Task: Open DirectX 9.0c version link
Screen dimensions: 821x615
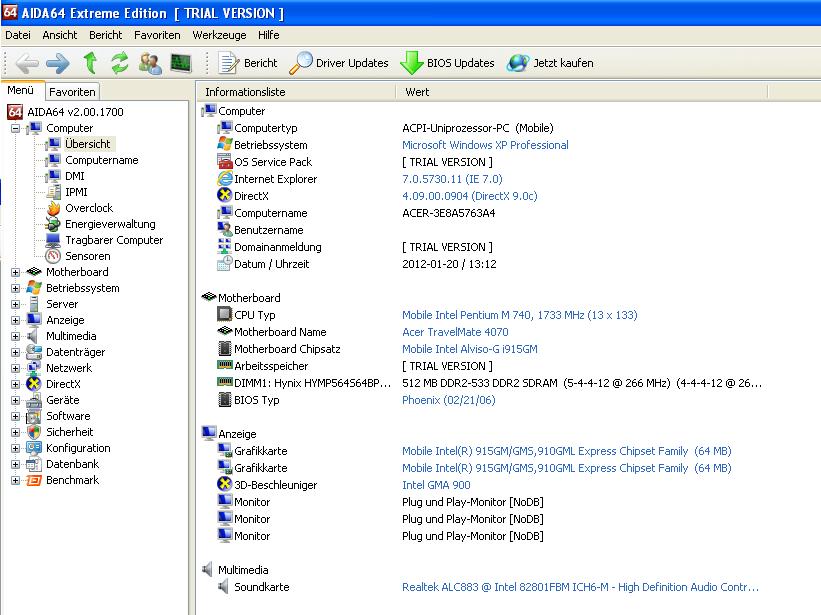Action: coord(470,196)
